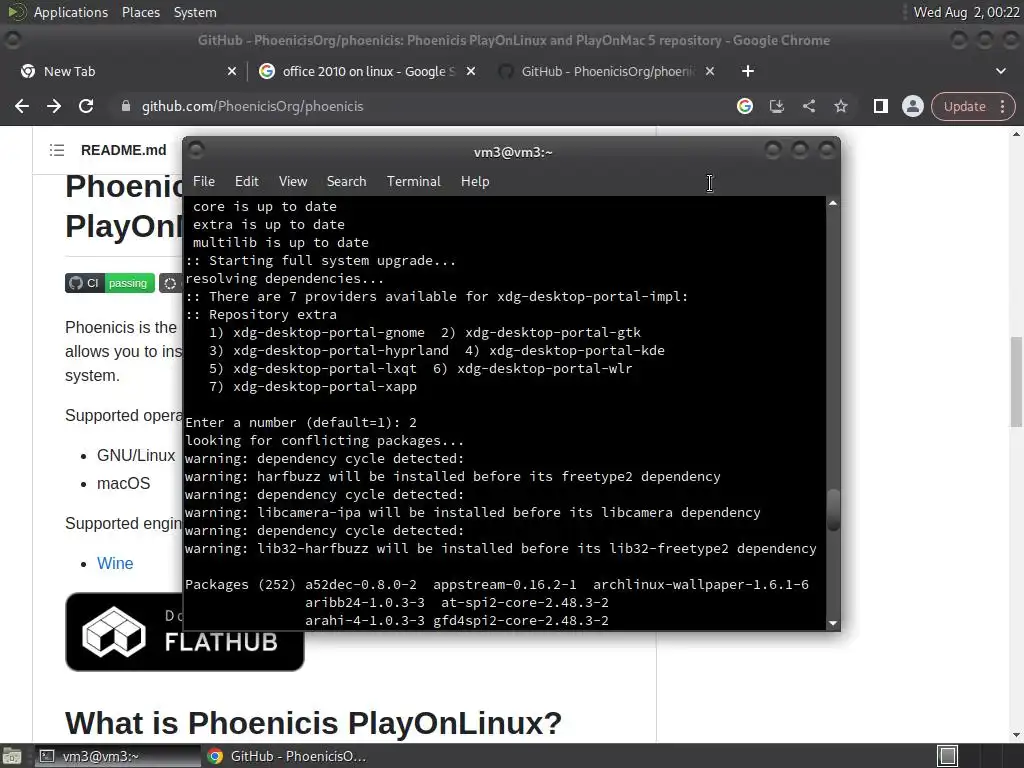Click the Google icon in address bar
Image resolution: width=1024 pixels, height=768 pixels.
(x=744, y=106)
